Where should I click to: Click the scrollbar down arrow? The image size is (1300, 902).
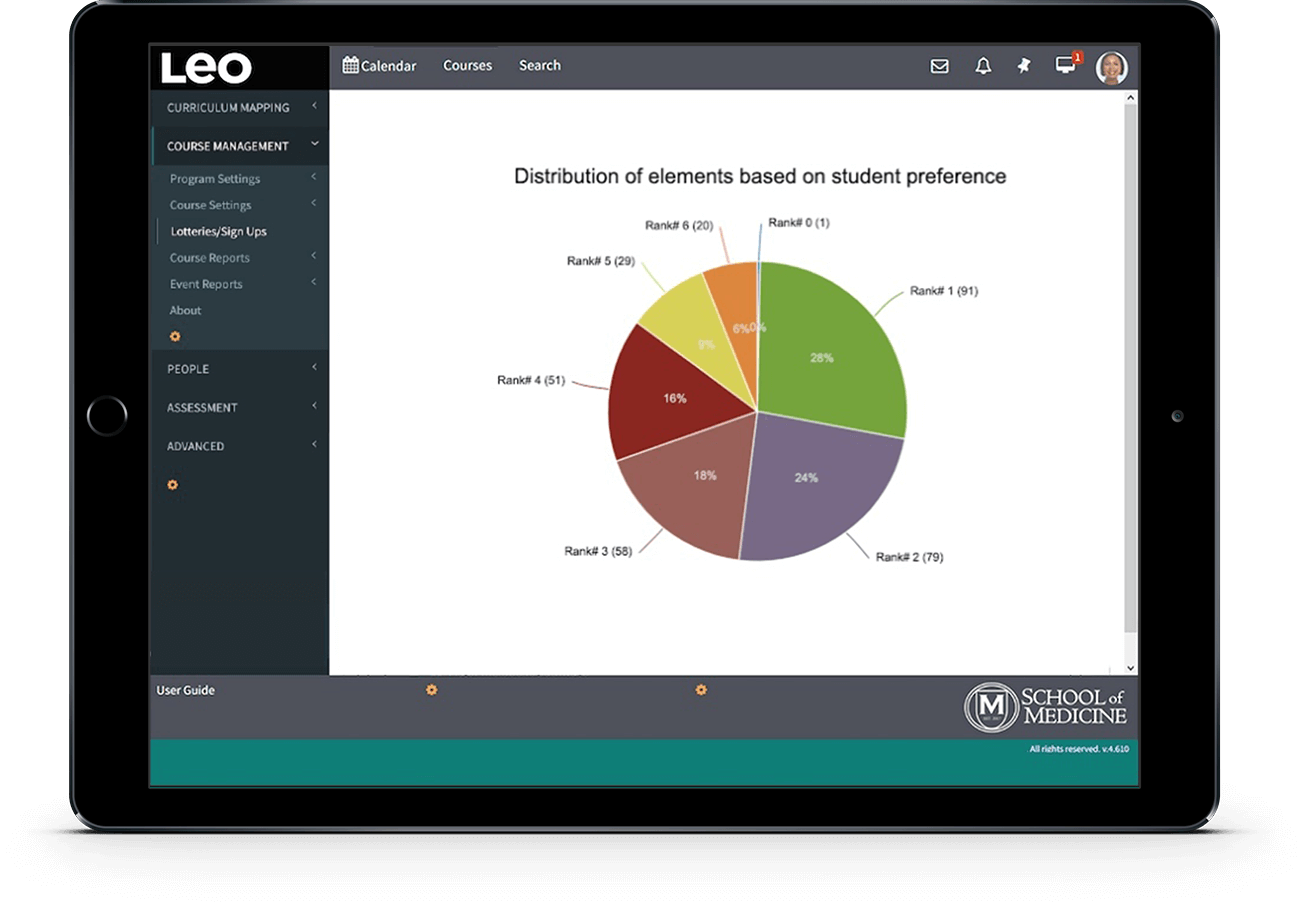pyautogui.click(x=1131, y=667)
